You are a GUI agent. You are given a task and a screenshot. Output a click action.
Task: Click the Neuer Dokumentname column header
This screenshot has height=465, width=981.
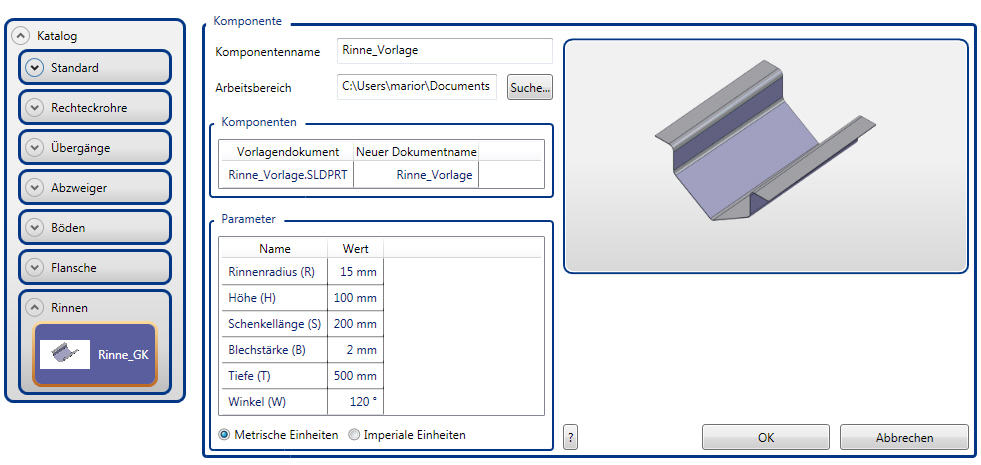[416, 151]
